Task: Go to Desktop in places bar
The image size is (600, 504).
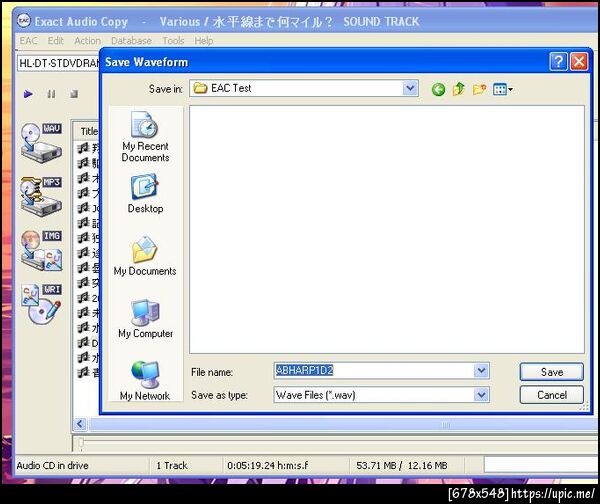Action: [x=145, y=194]
